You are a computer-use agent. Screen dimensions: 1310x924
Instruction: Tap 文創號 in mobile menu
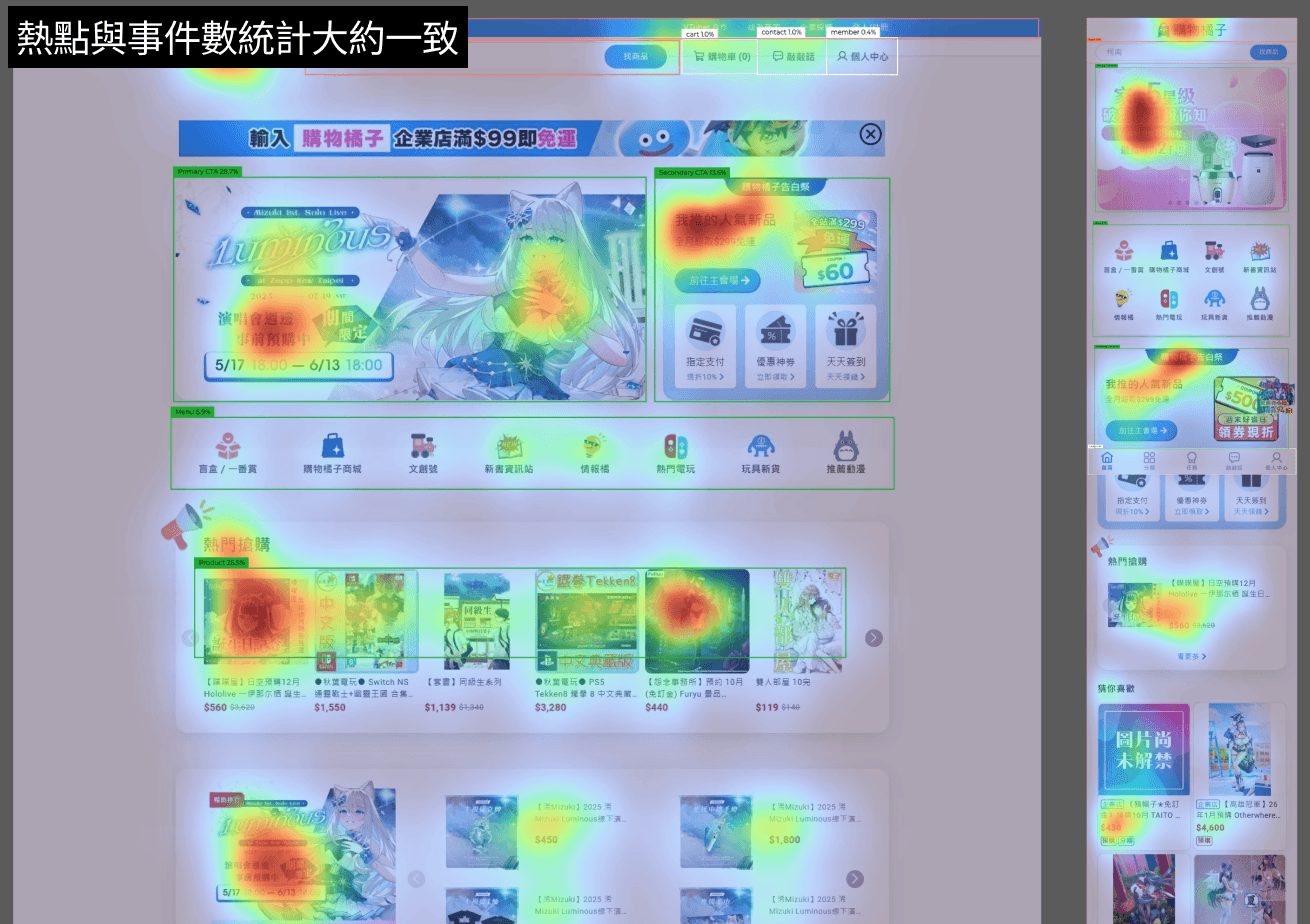[x=1214, y=257]
